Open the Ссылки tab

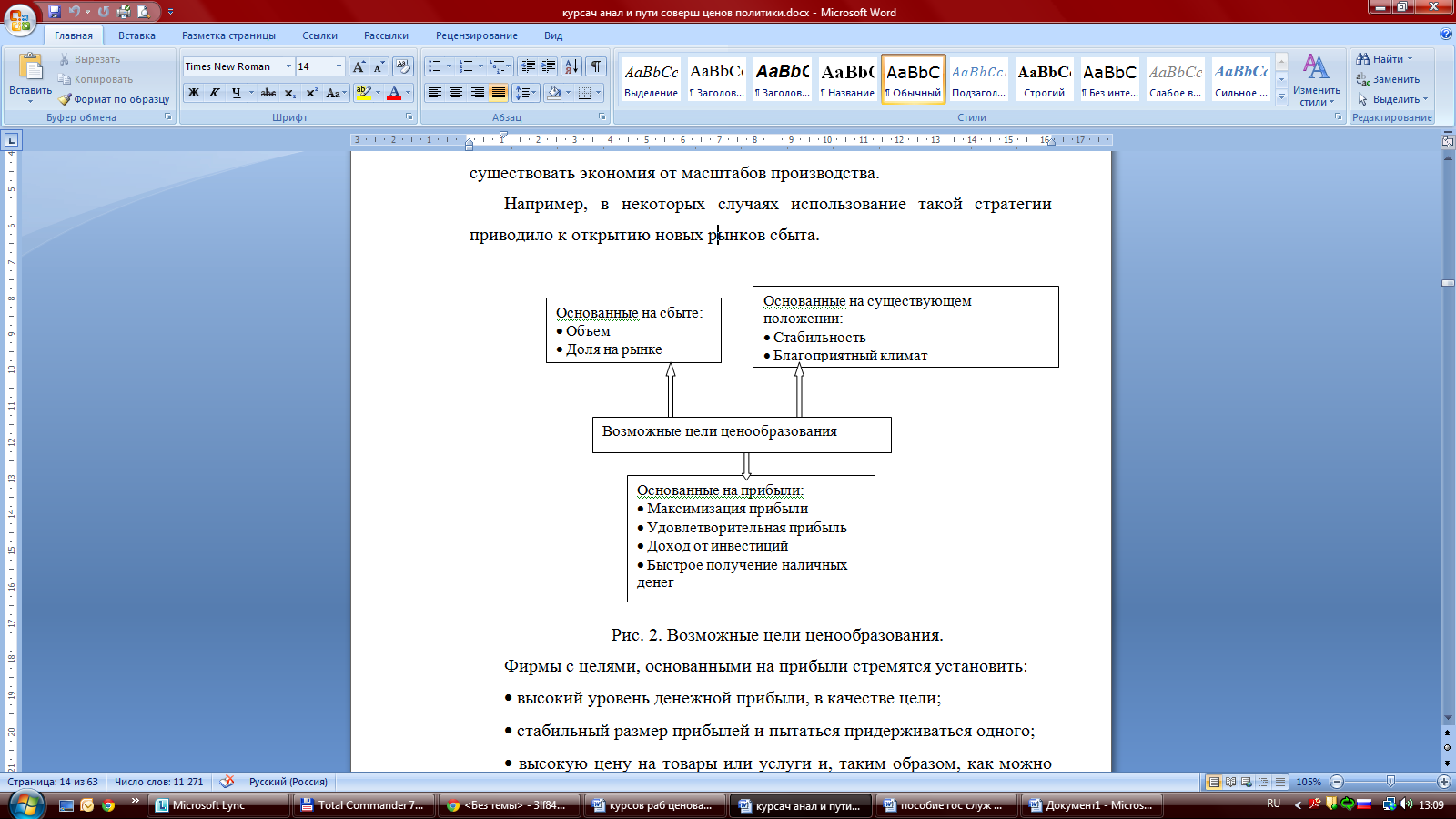coord(319,35)
